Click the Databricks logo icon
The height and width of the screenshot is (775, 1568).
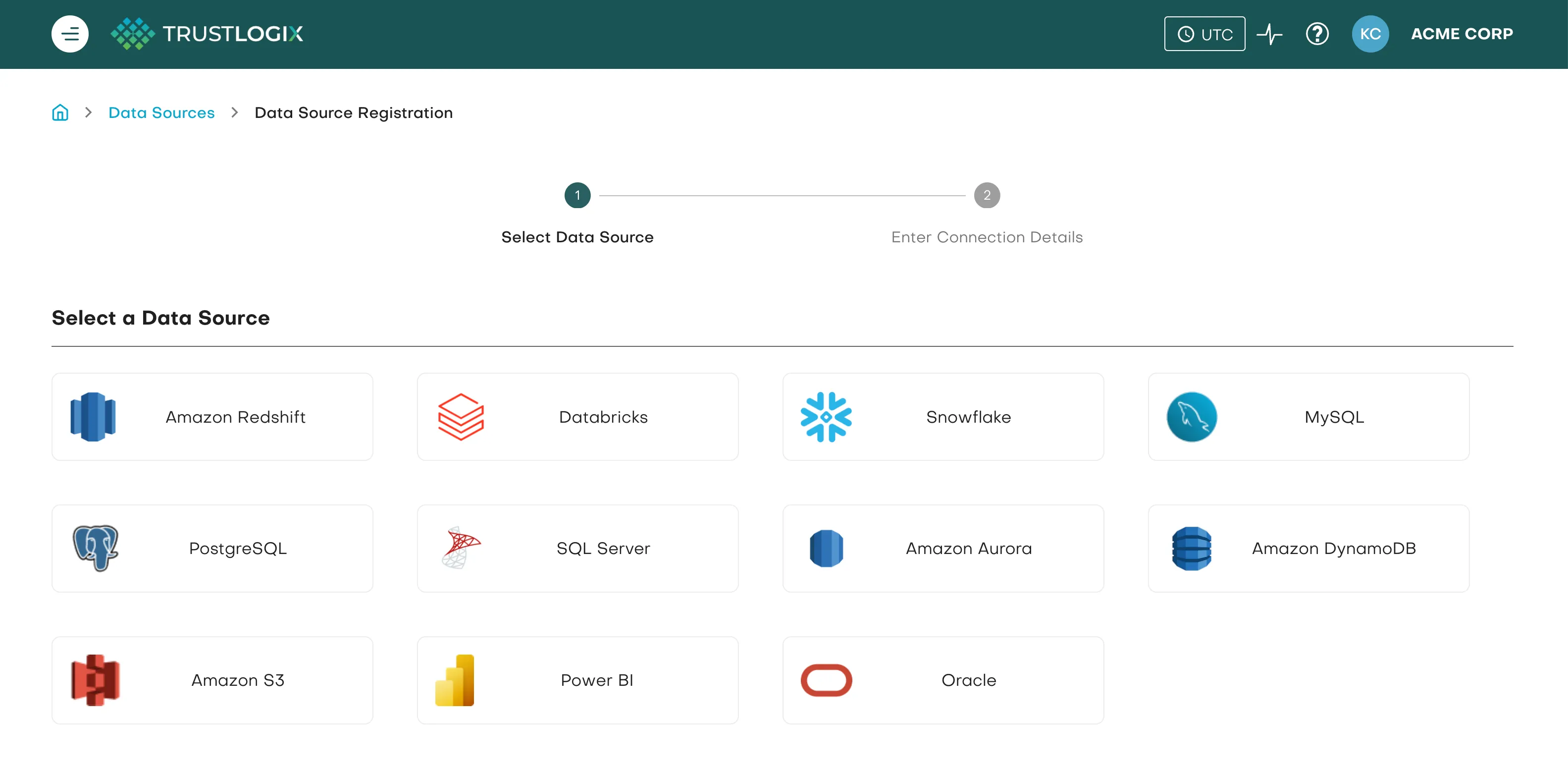click(461, 417)
